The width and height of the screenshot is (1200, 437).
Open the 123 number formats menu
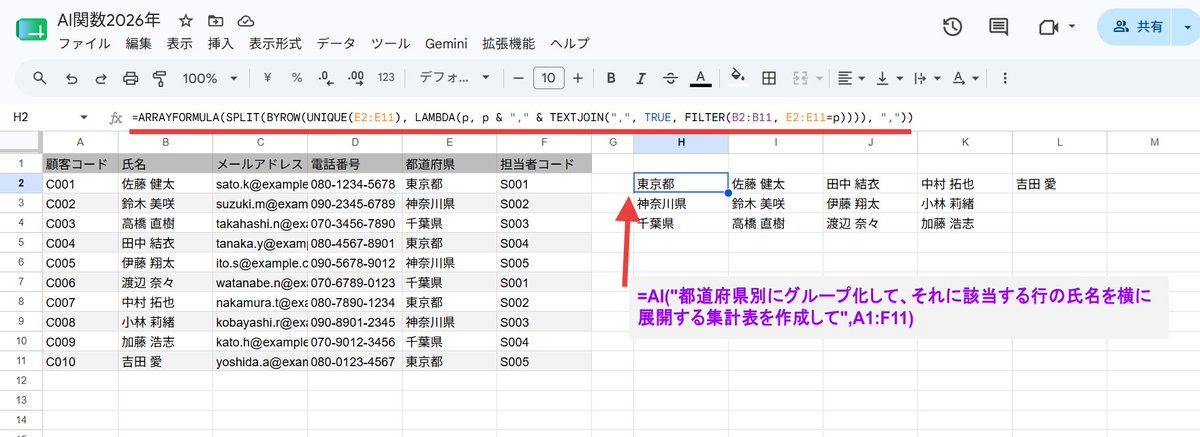(386, 78)
